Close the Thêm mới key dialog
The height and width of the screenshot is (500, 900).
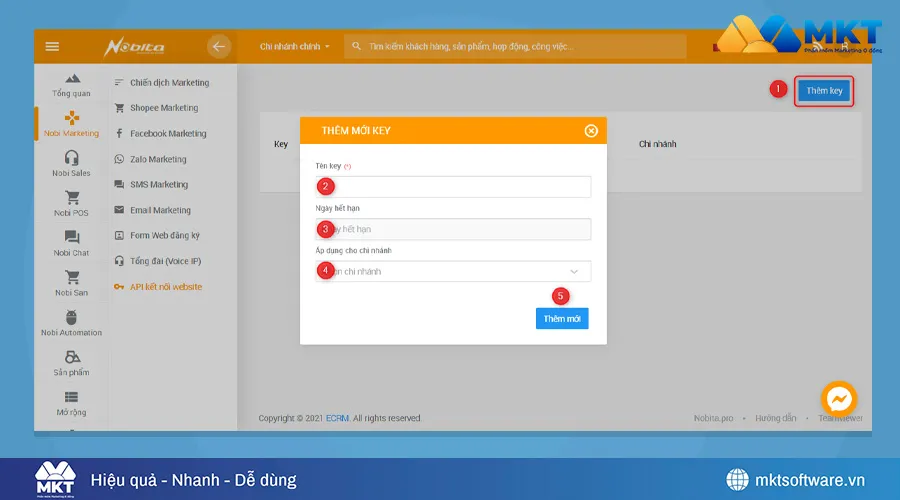591,130
